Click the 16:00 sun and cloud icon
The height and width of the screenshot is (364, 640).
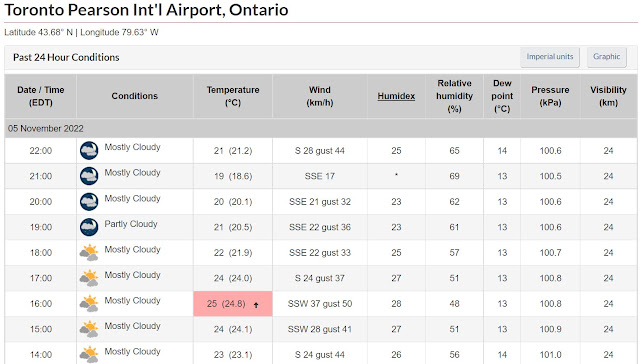click(89, 304)
